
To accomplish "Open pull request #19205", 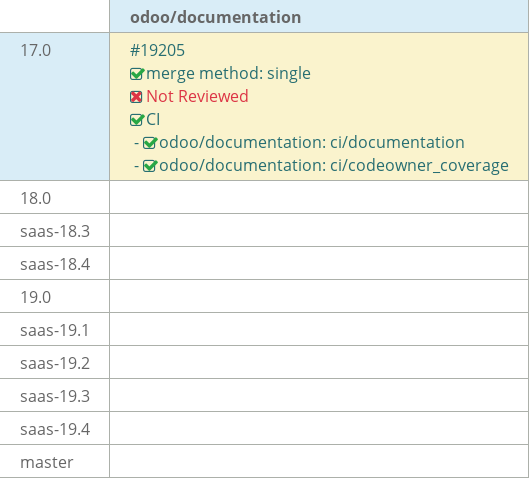I will point(157,51).
